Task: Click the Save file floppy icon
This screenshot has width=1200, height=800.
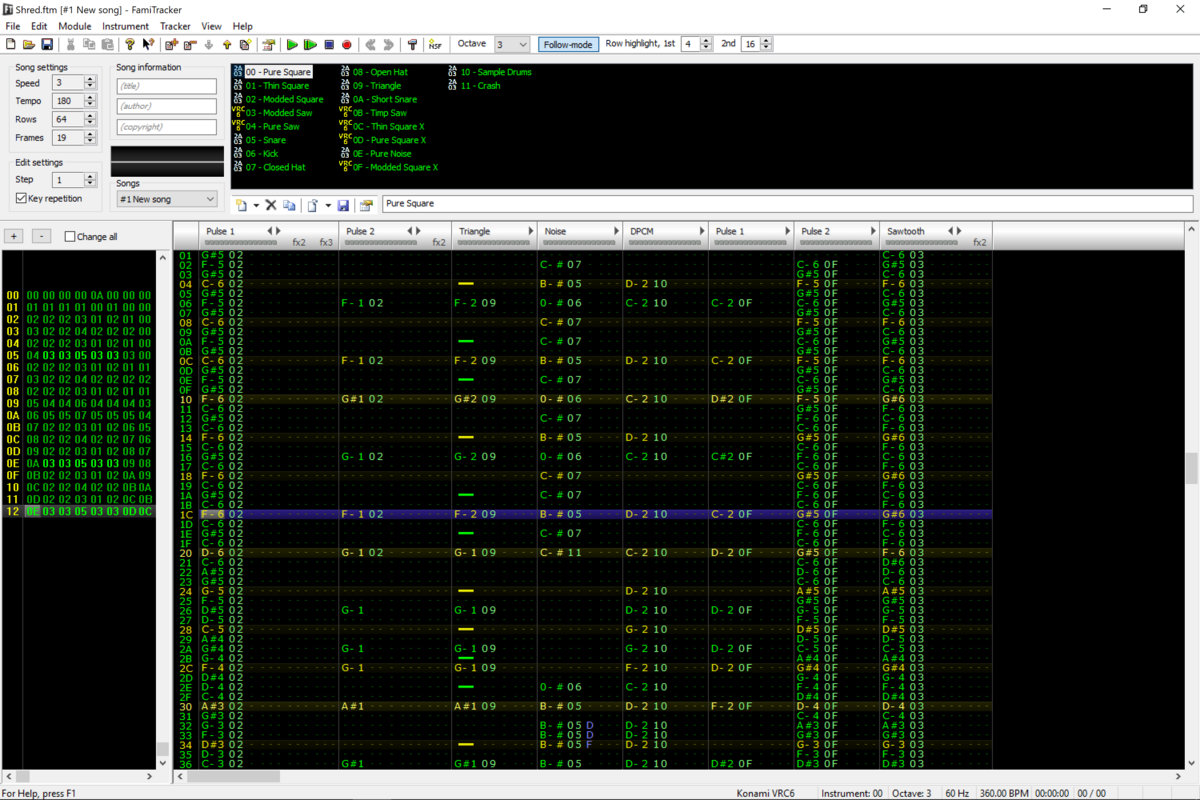Action: point(46,45)
